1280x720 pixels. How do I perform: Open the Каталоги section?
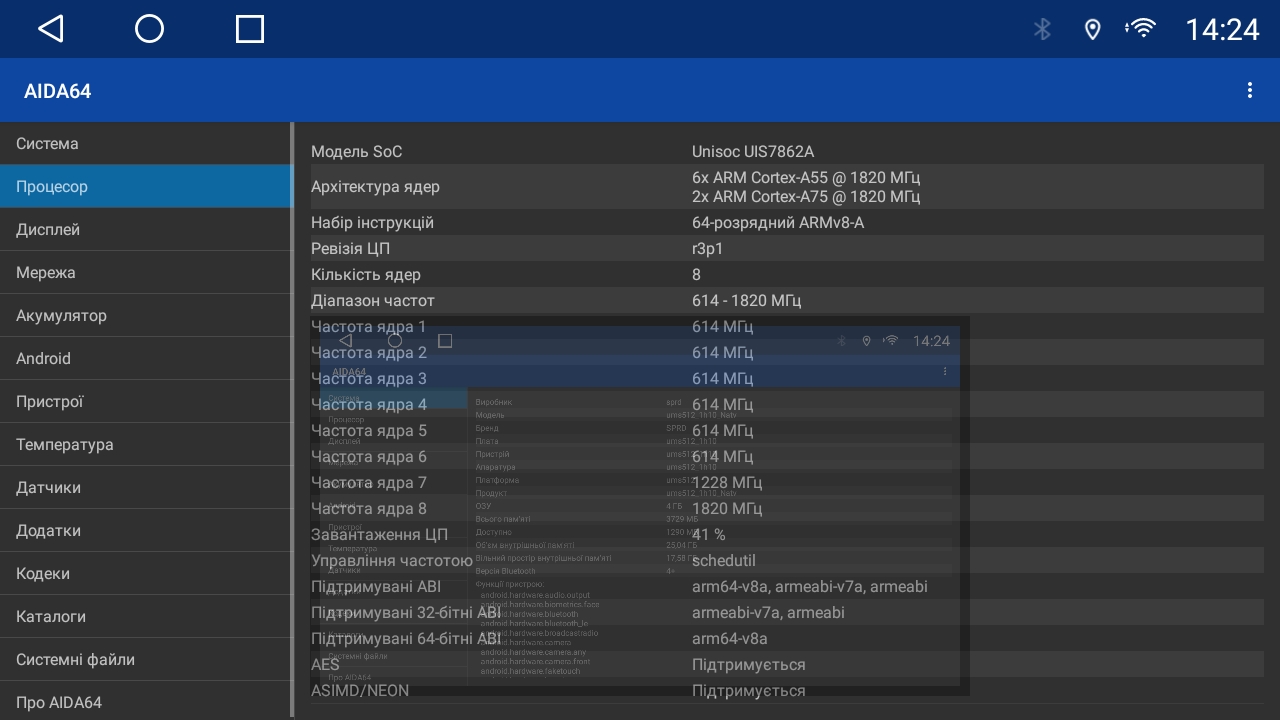145,617
